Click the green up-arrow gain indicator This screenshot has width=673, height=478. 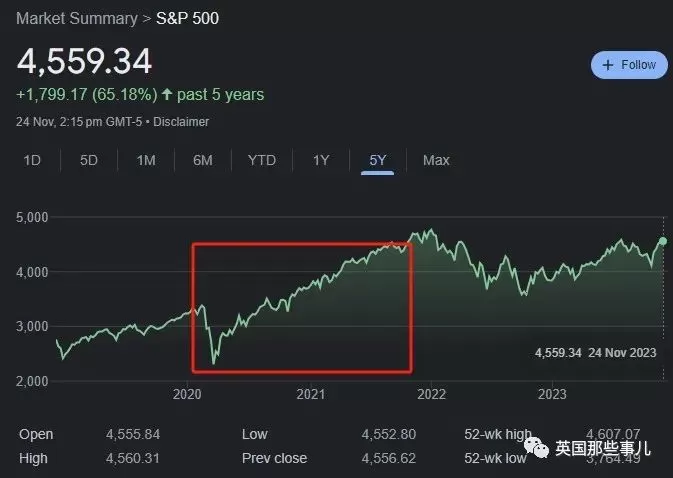167,94
